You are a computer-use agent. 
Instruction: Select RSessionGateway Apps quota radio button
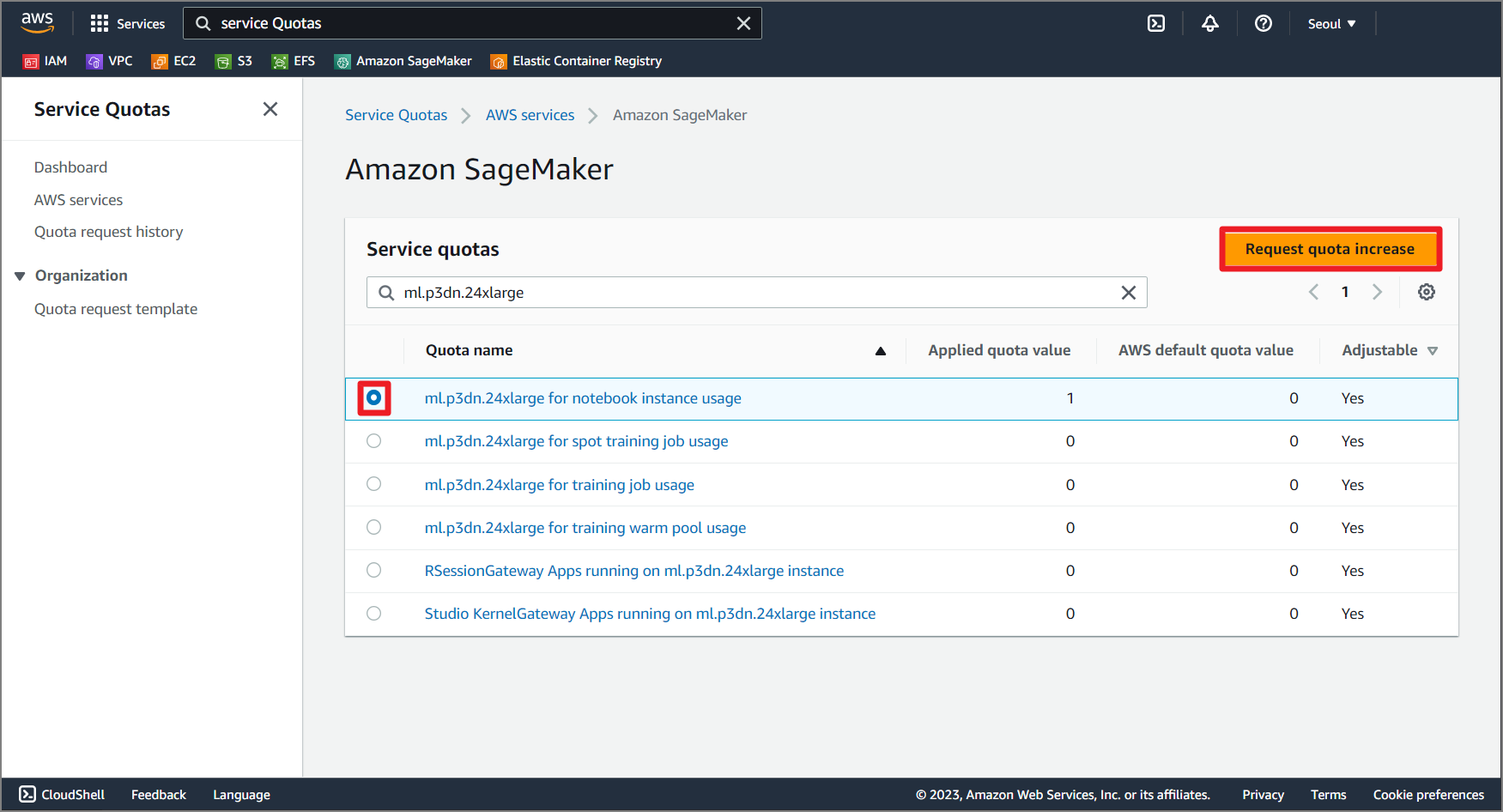pyautogui.click(x=373, y=570)
